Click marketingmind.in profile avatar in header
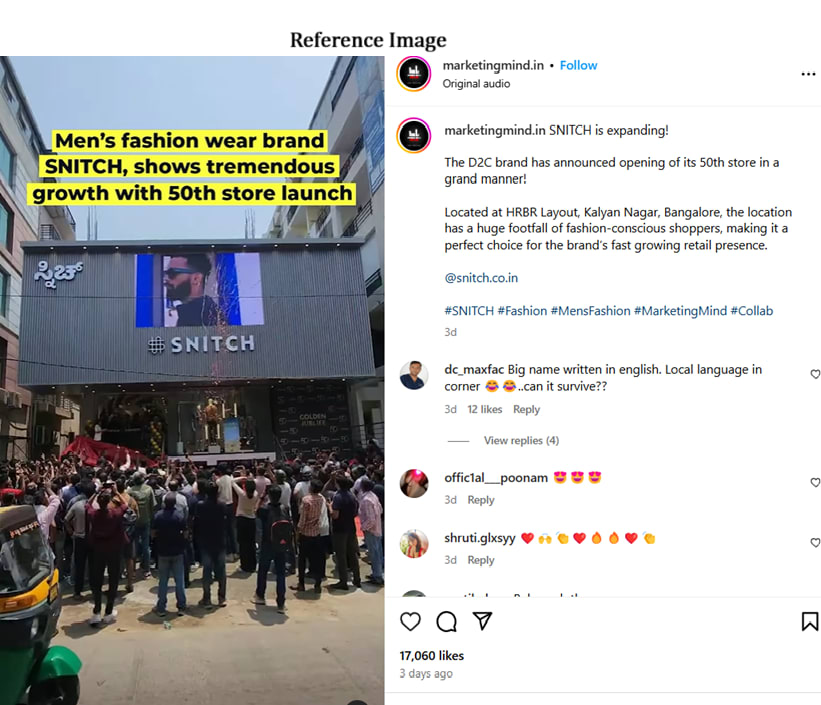The height and width of the screenshot is (705, 821). (x=414, y=74)
